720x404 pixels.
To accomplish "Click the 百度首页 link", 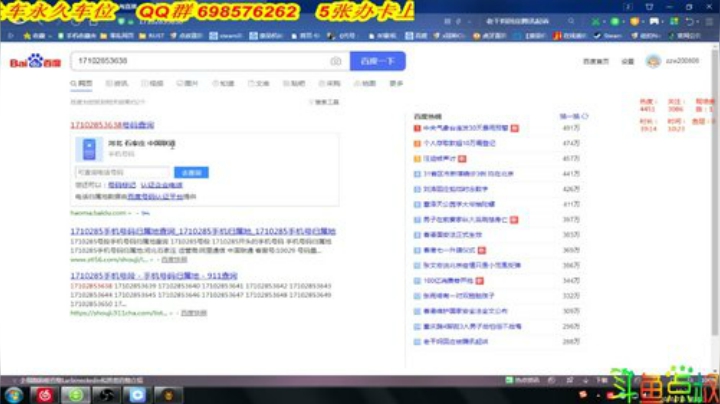I will tap(596, 61).
